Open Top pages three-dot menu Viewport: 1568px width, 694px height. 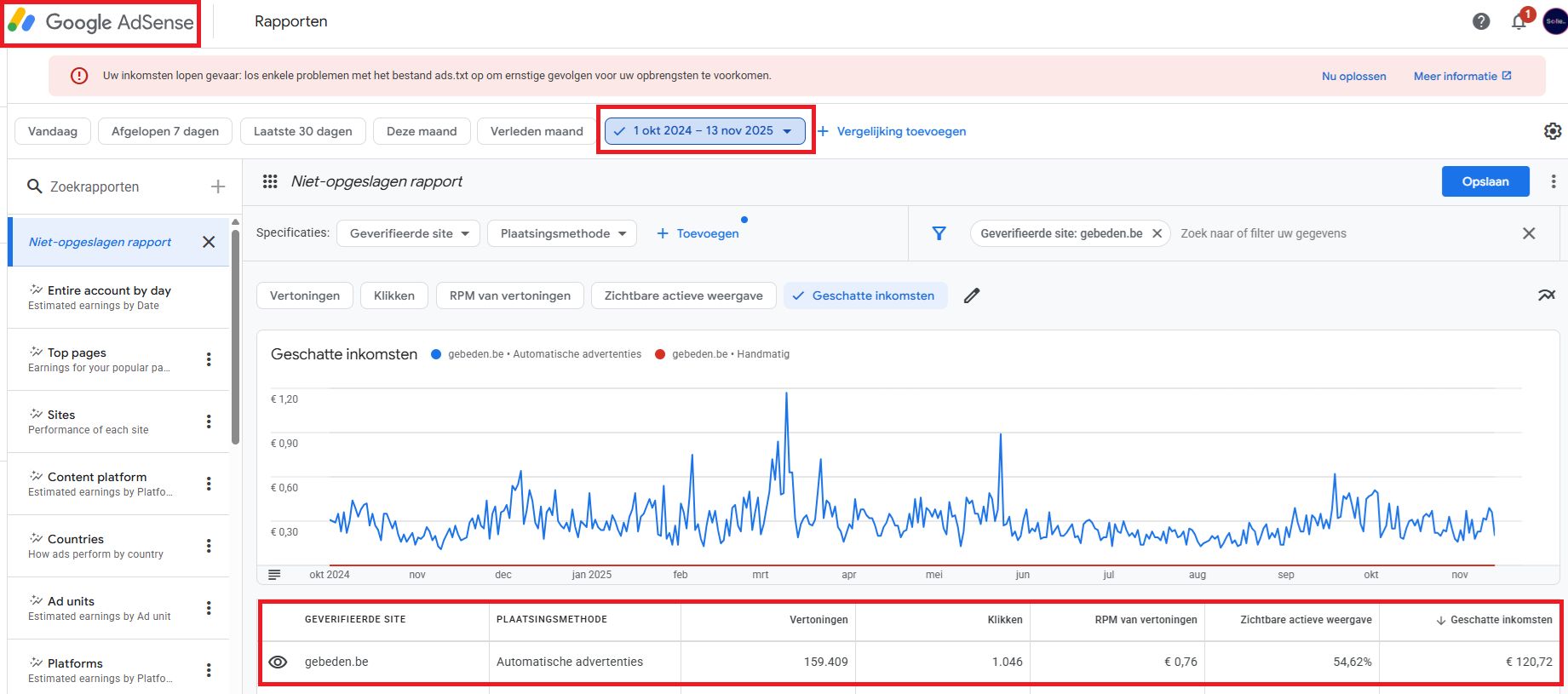[209, 359]
